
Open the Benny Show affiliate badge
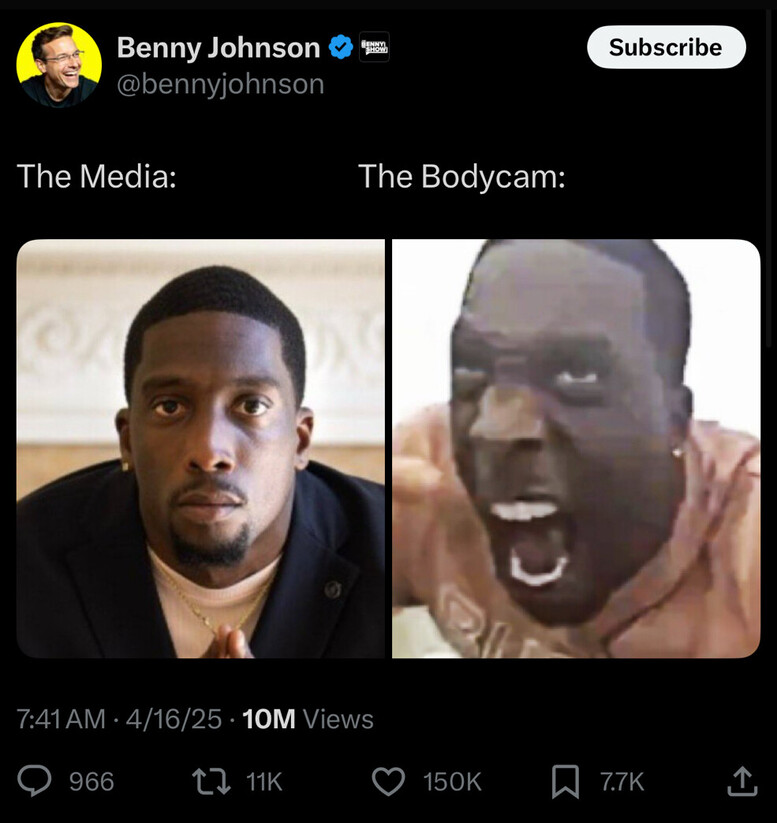pos(374,47)
